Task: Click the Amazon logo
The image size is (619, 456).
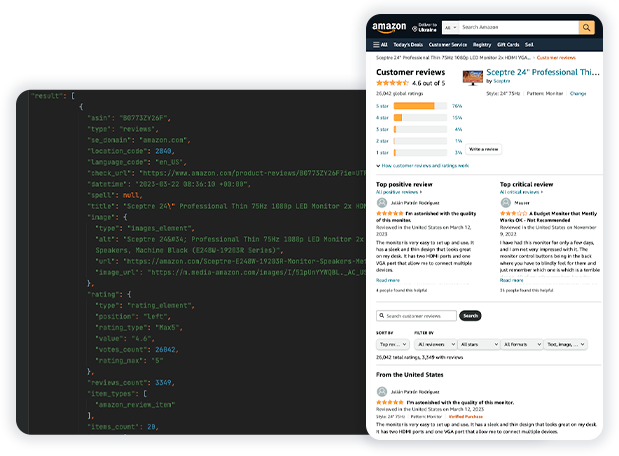Action: coord(389,27)
